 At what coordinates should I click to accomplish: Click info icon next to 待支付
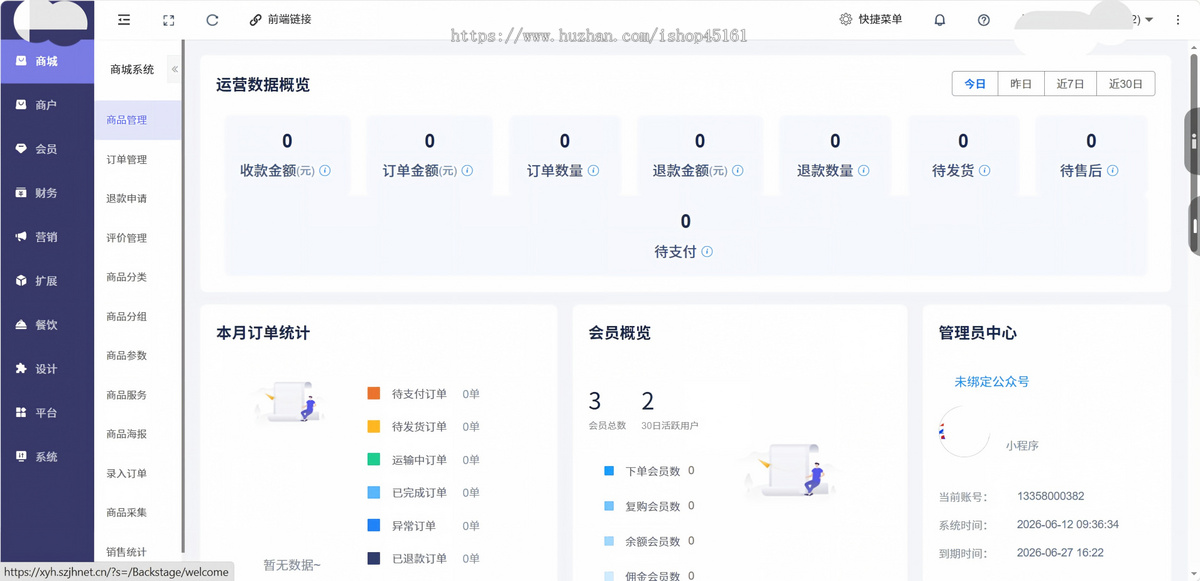point(707,252)
